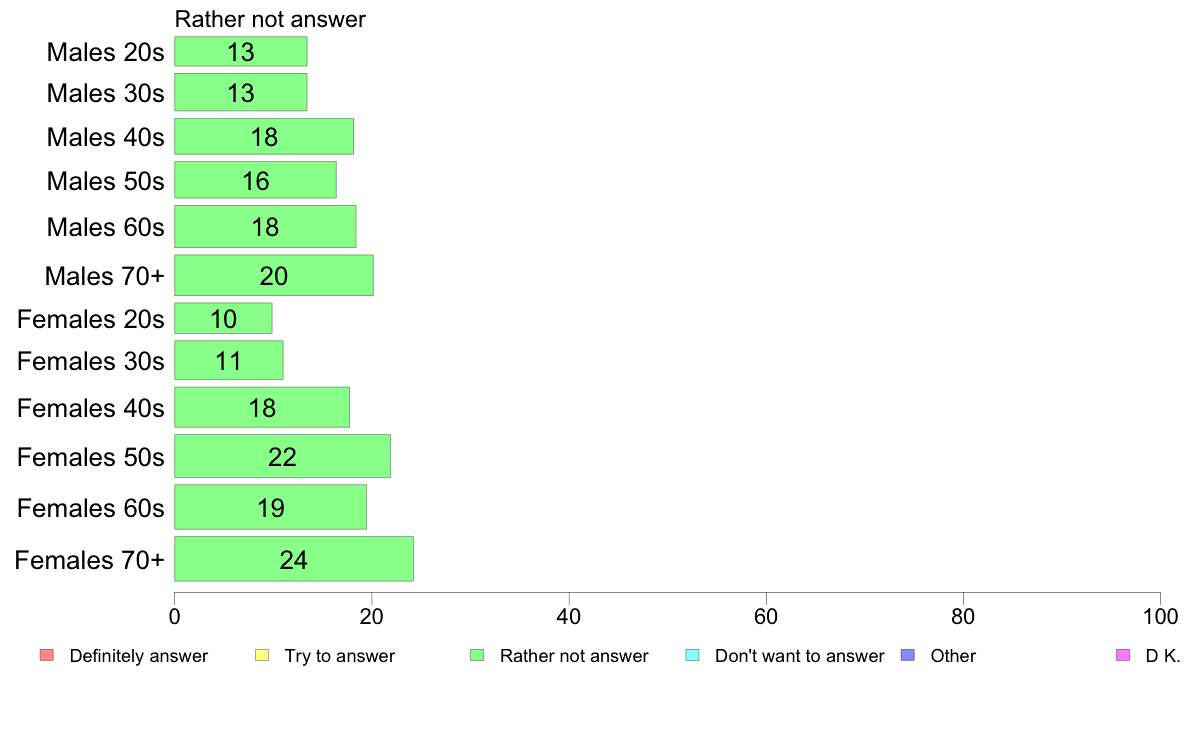The image size is (1188, 736).
Task: Click the red Definitely answer legend swatch
Action: [47, 655]
